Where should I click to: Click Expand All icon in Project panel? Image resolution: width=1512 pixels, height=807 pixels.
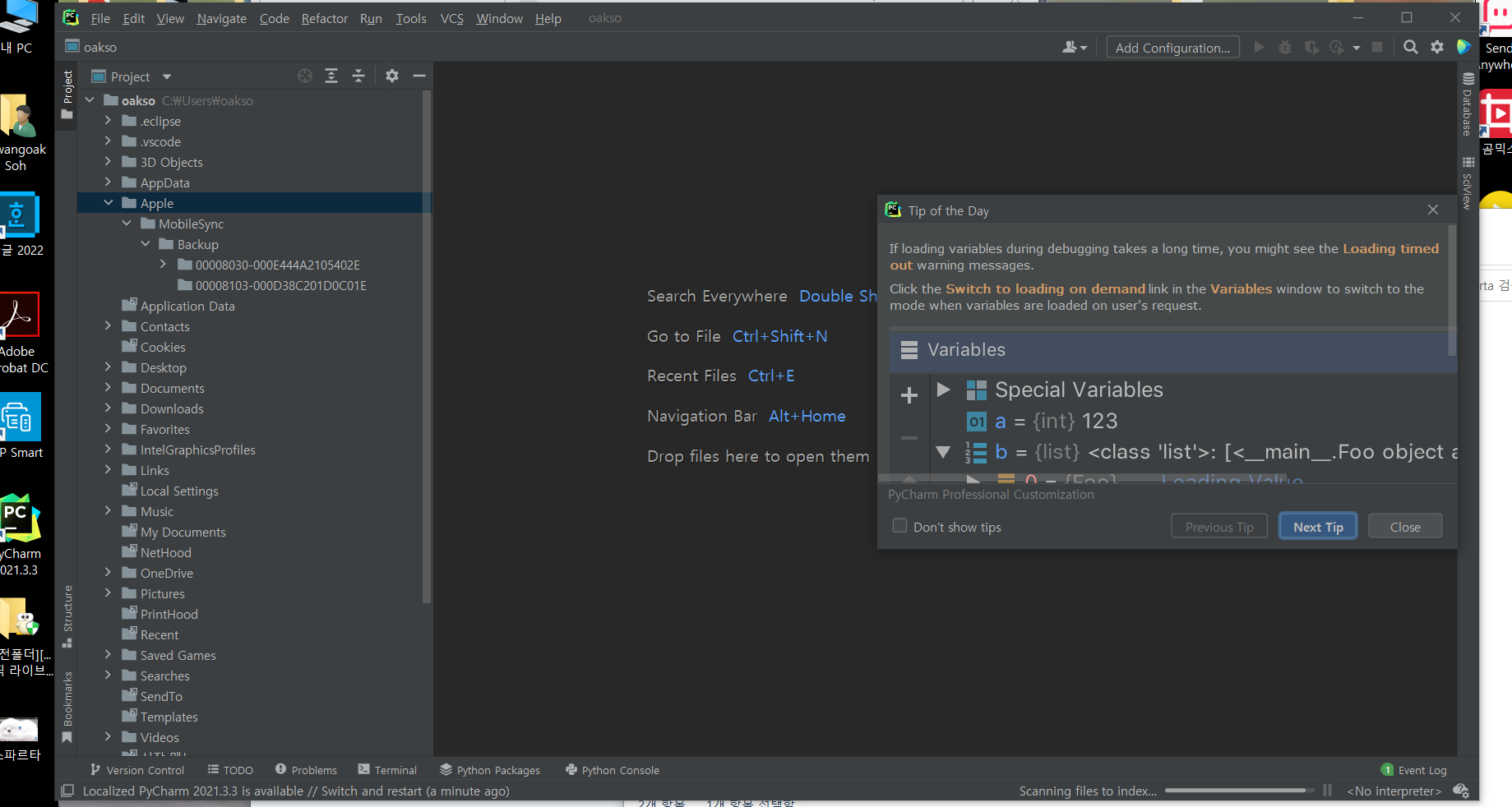[x=331, y=76]
